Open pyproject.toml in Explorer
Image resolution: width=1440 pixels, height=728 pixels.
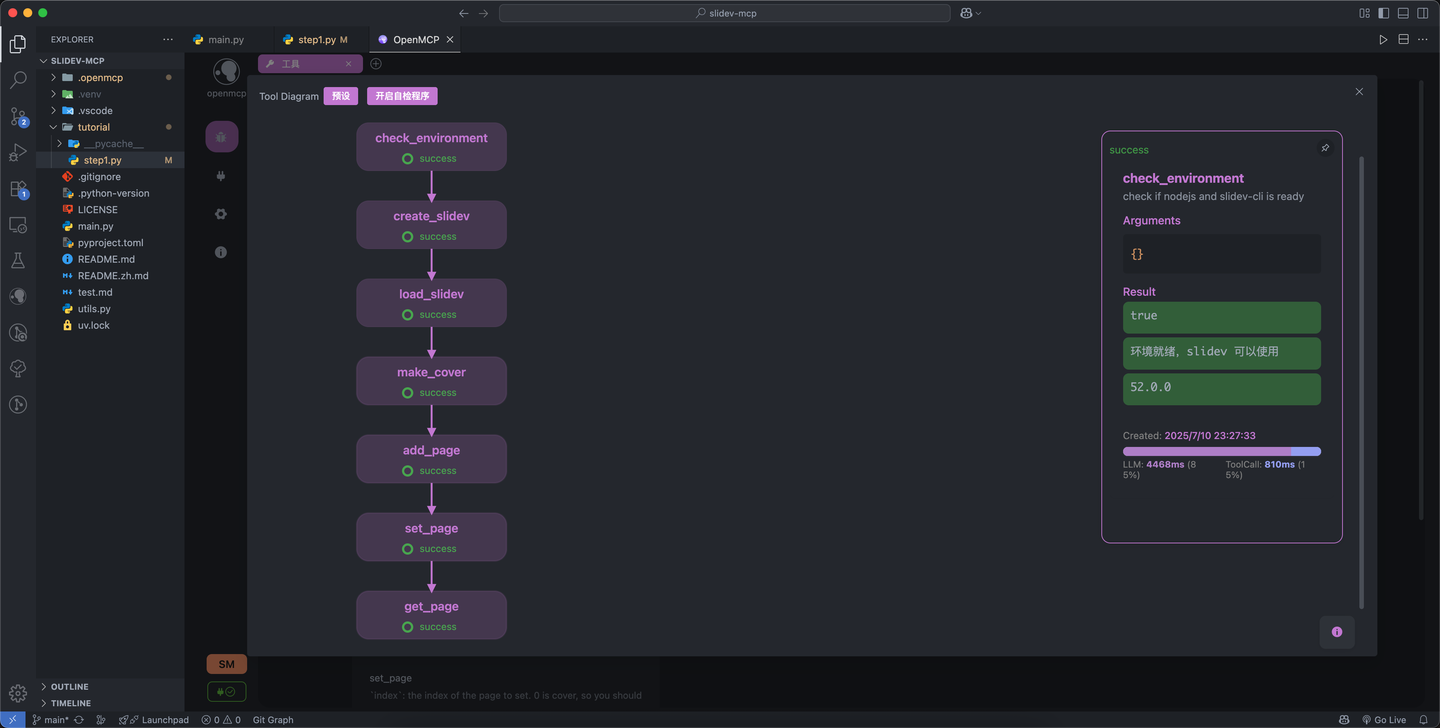click(x=110, y=243)
